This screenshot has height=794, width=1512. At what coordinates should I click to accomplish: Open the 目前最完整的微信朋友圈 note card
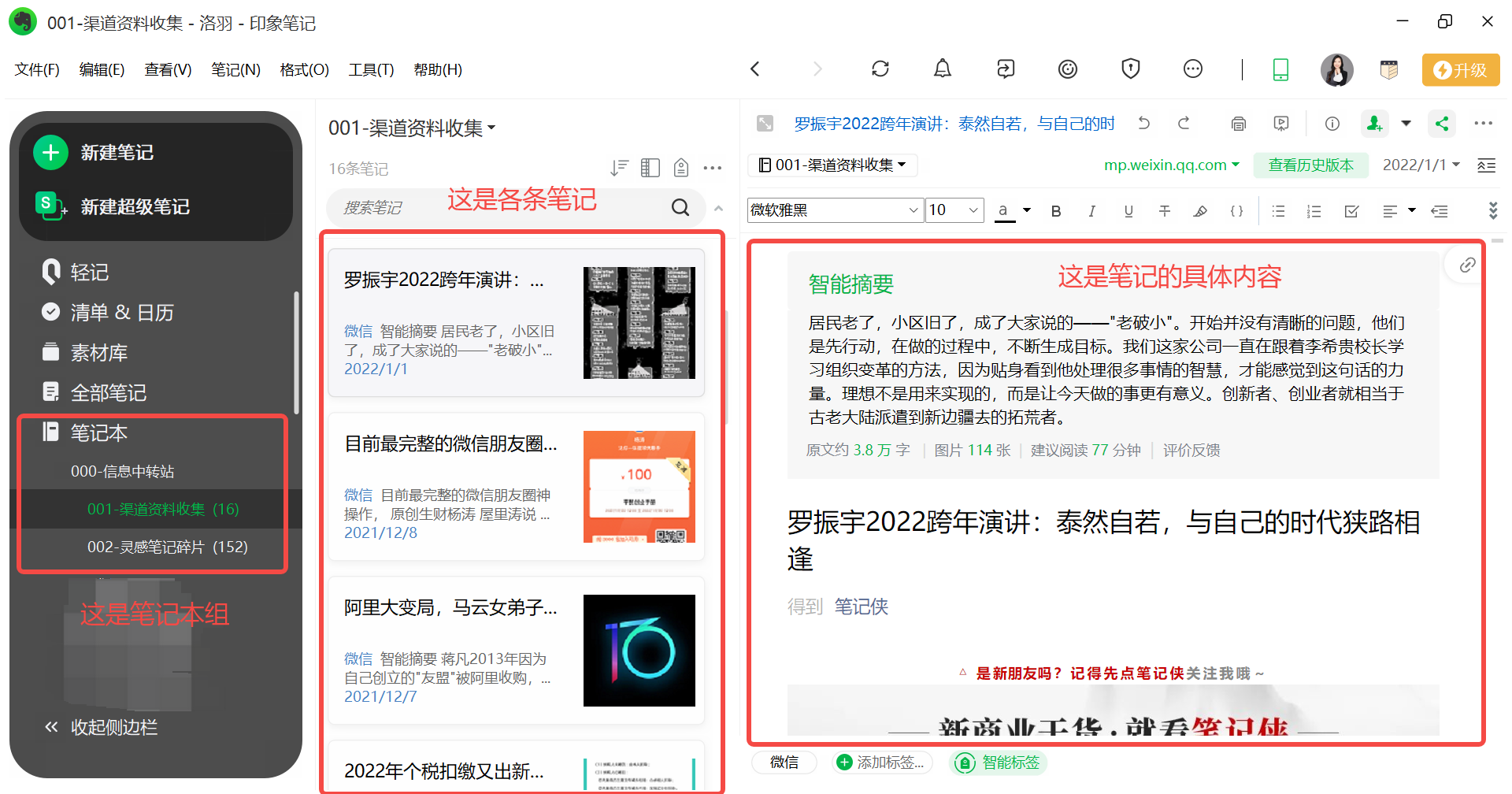(517, 487)
